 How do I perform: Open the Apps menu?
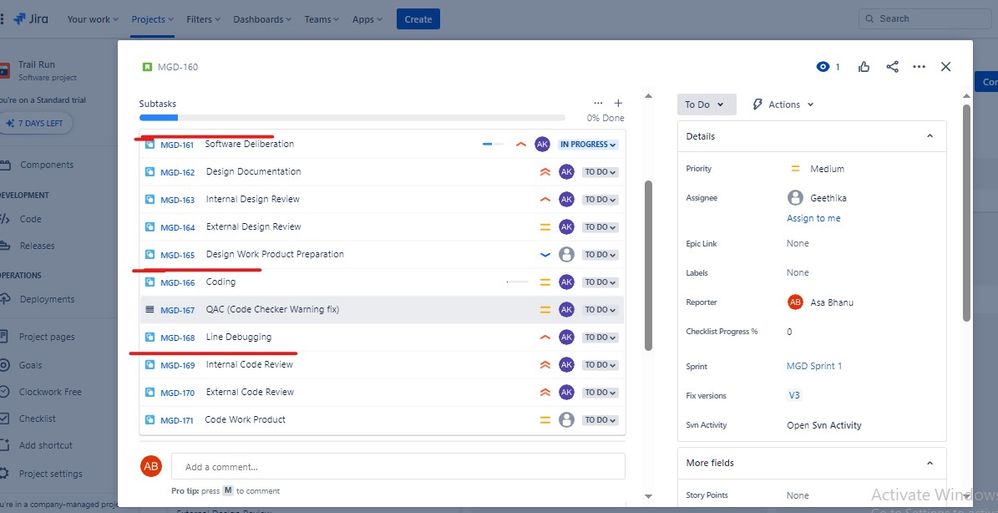367,19
